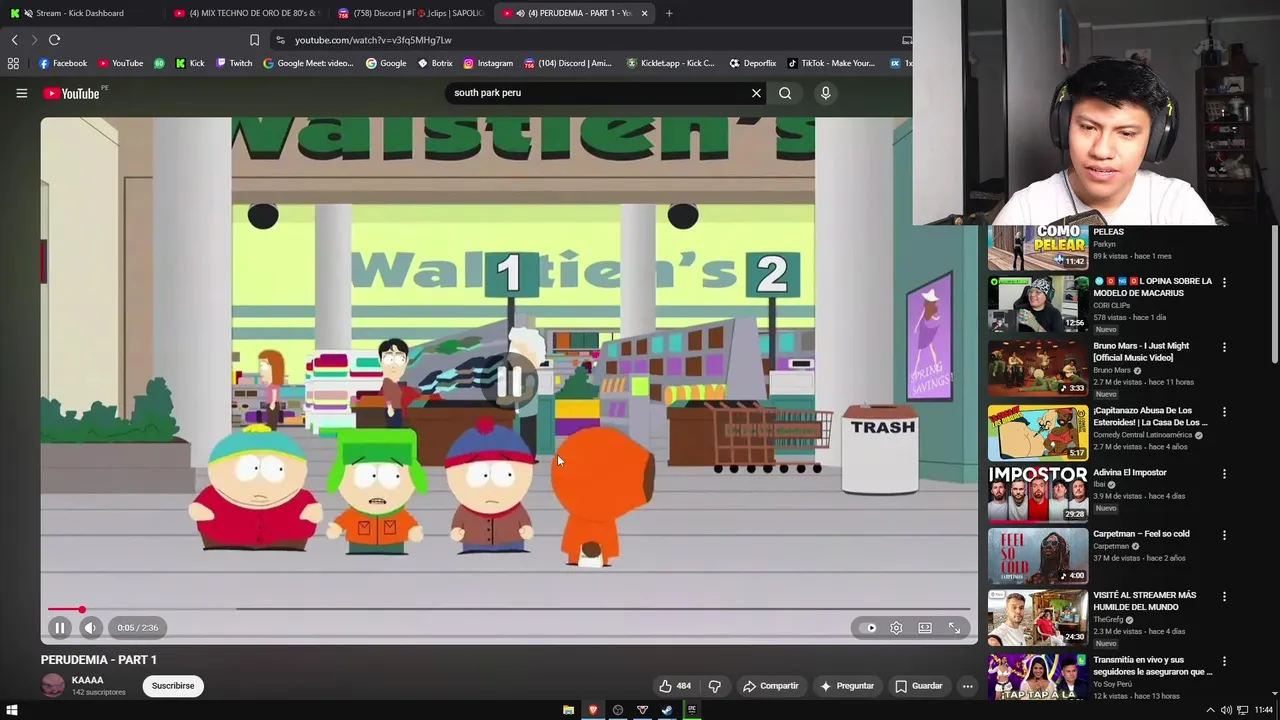Open options for Visité al streamer video
The image size is (1280, 720).
point(1224,596)
